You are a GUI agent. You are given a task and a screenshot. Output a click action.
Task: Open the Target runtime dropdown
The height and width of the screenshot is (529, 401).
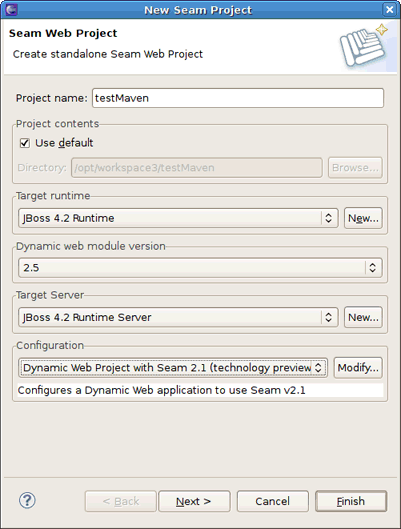[x=178, y=218]
